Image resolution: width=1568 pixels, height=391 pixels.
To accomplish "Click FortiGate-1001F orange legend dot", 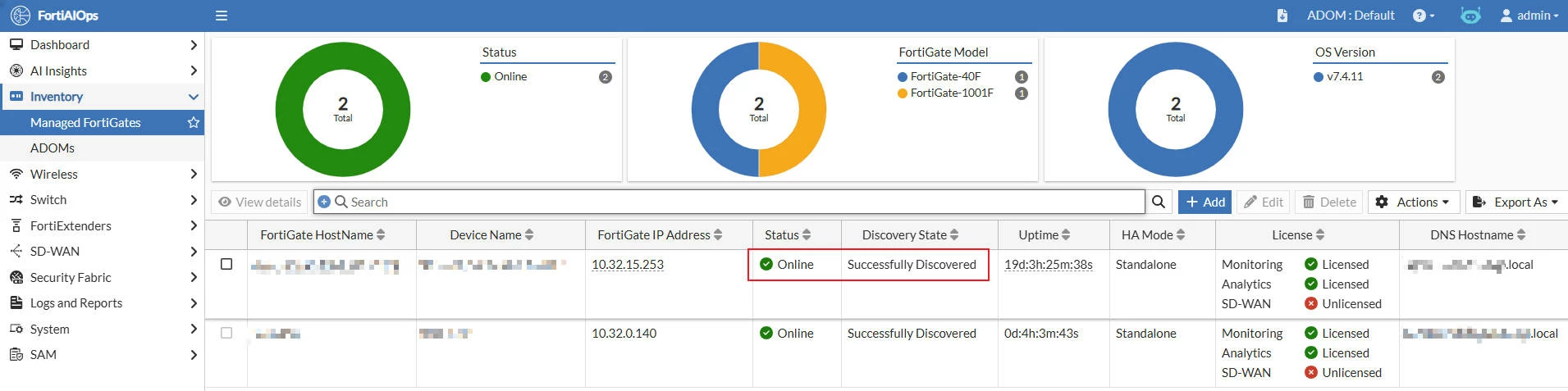I will pos(903,93).
